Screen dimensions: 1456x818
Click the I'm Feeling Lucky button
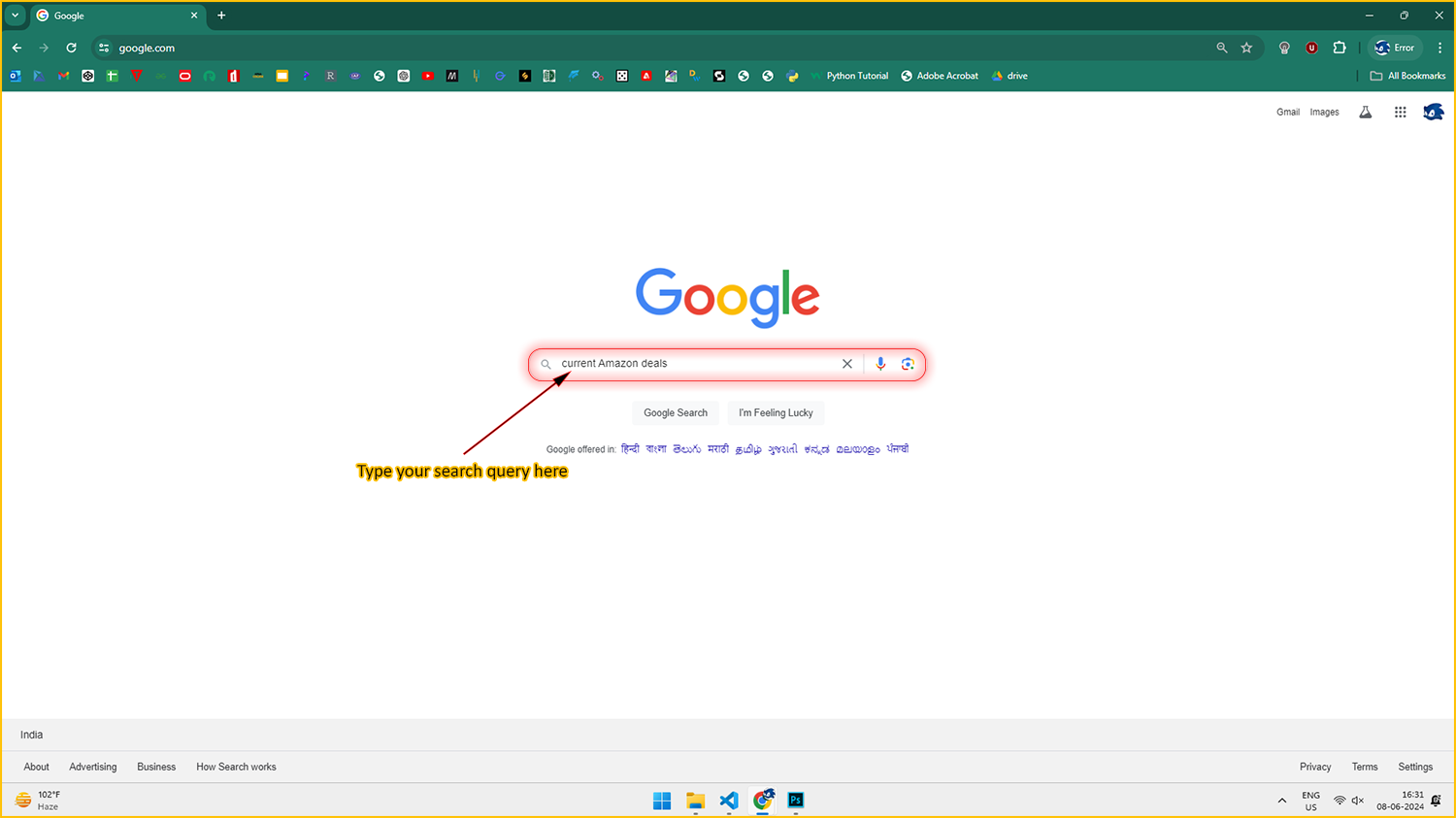pos(776,412)
